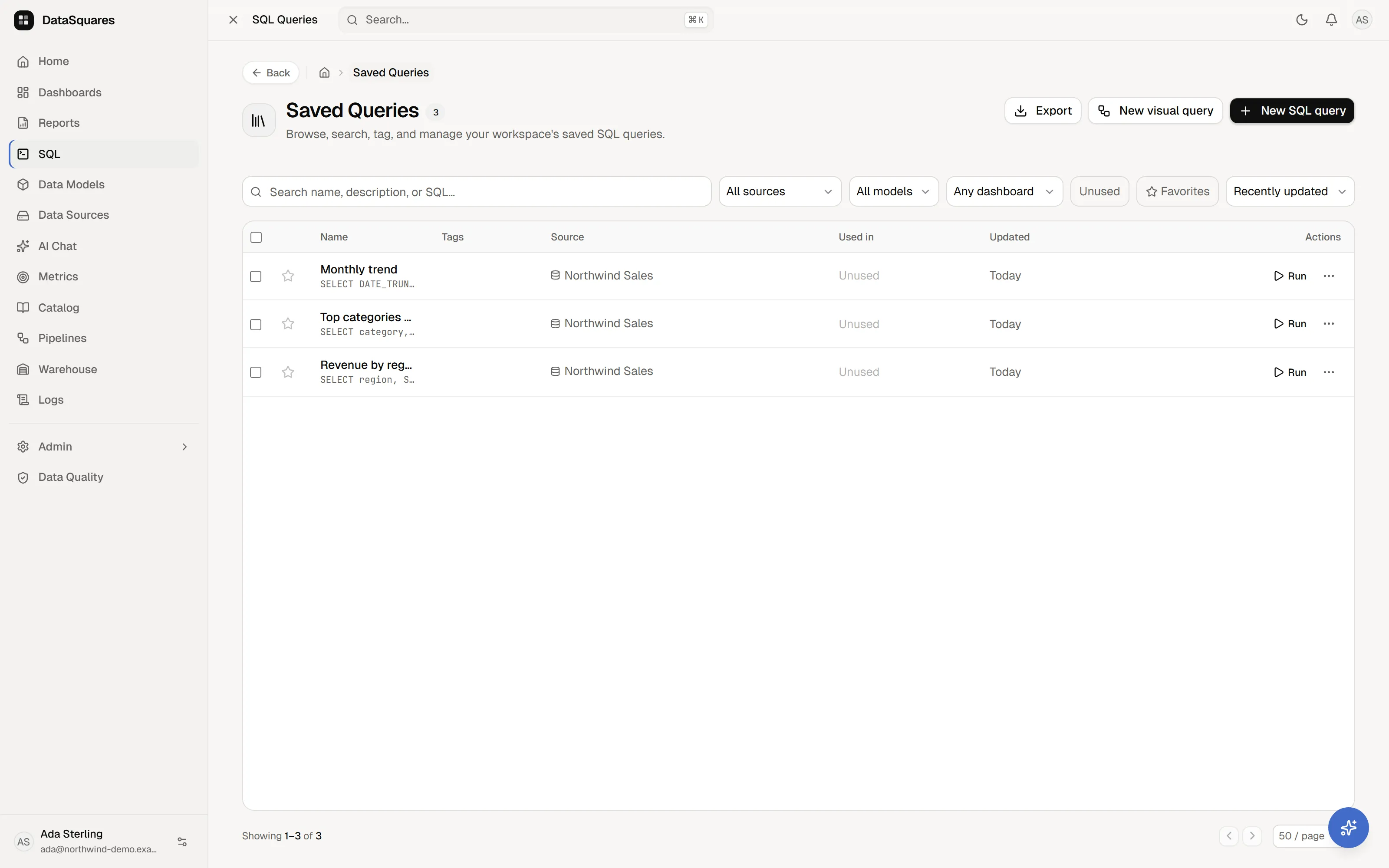Click New visual query button
This screenshot has height=868, width=1389.
pyautogui.click(x=1155, y=111)
